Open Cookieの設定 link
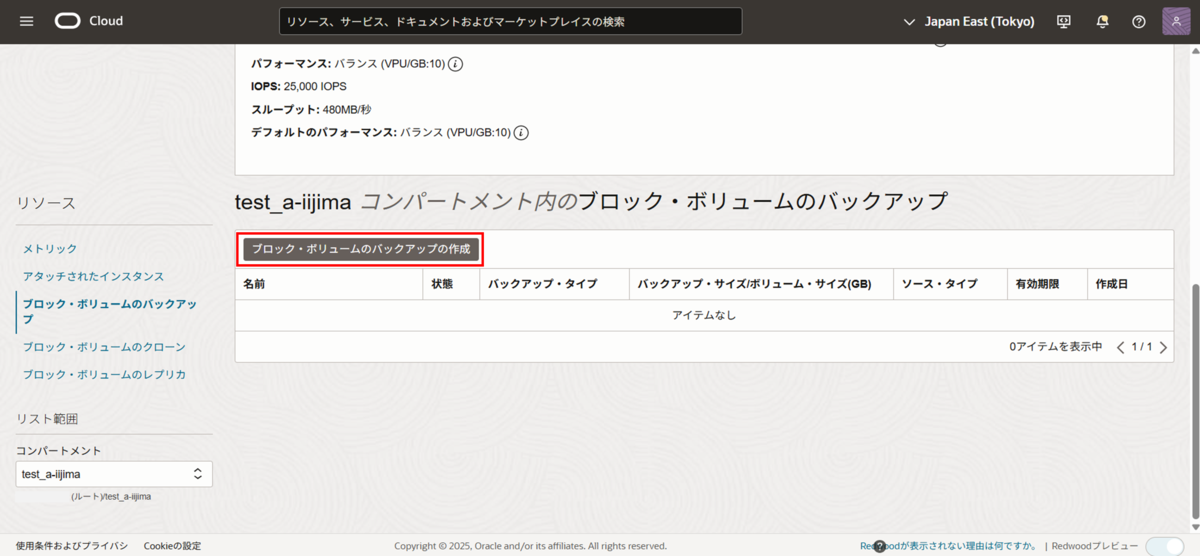1200x556 pixels. pos(172,546)
